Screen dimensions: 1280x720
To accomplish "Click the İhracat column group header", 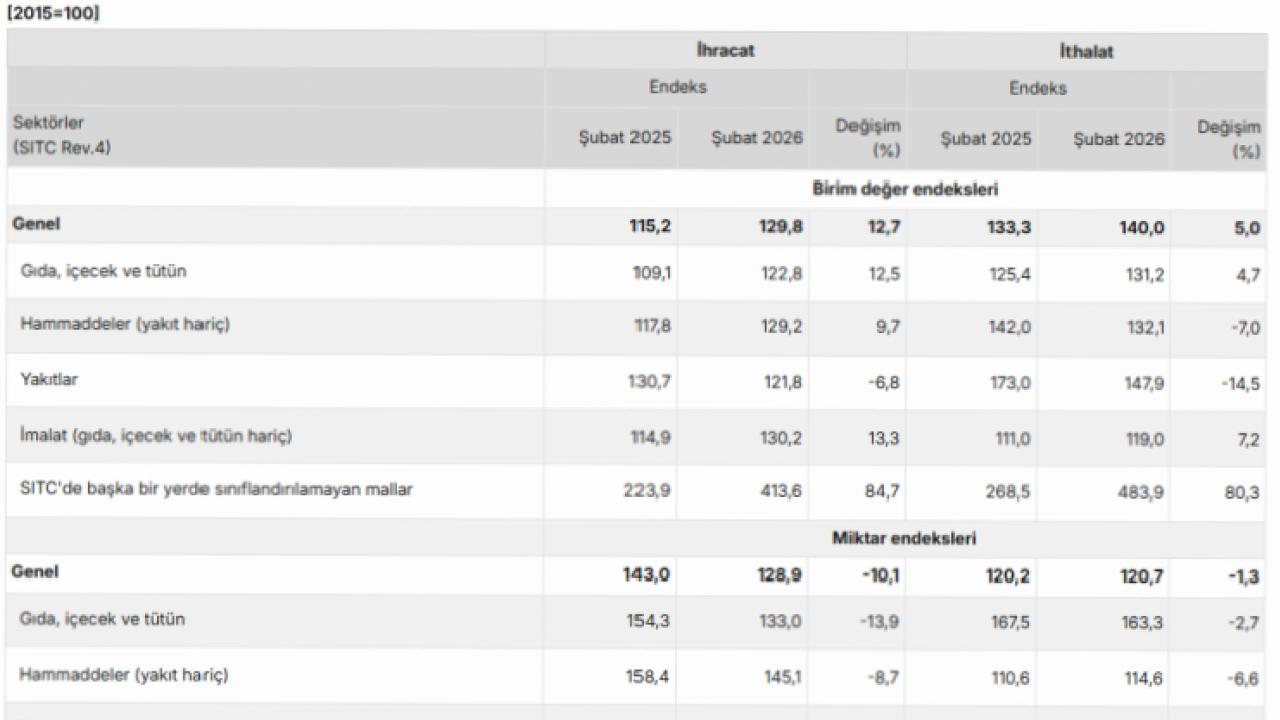I will 725,50.
